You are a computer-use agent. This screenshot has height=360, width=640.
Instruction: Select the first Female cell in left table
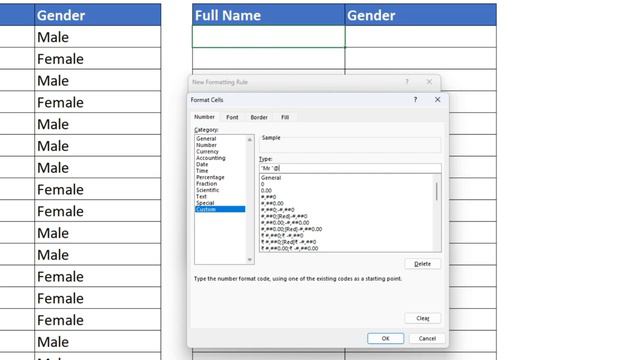tap(98, 58)
